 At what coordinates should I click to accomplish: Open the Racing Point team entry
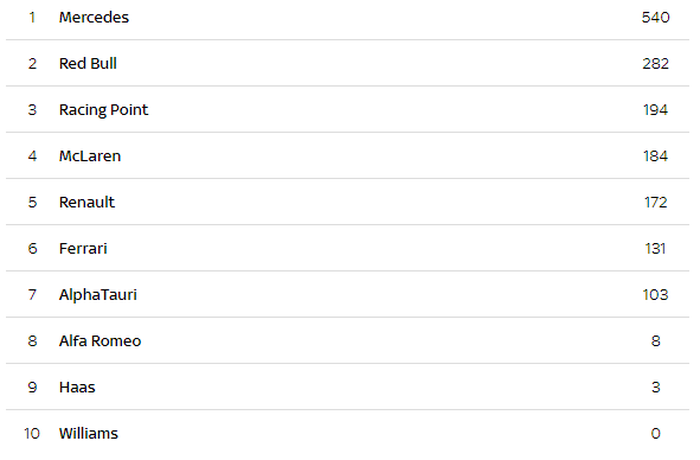[x=103, y=110]
